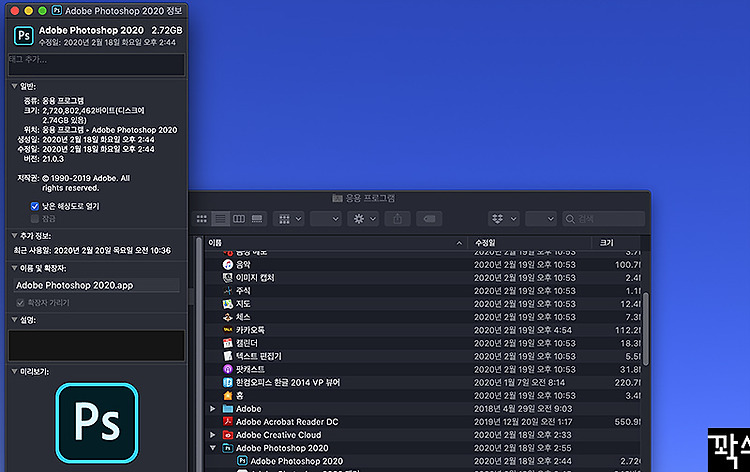
Task: Select the 한컴오피스 한글 2014 VP 뷰어 icon
Action: point(228,383)
